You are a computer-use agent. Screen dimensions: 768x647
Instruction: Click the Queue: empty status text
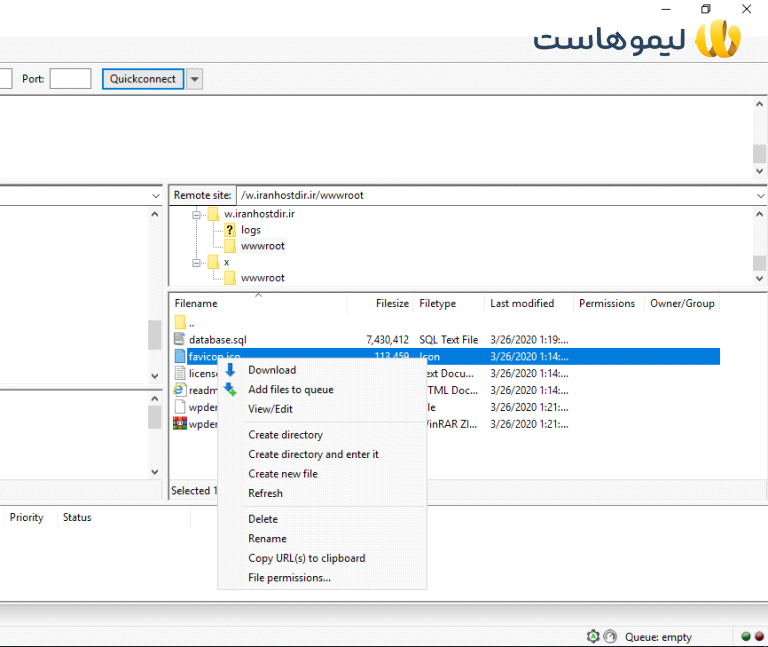pyautogui.click(x=658, y=637)
